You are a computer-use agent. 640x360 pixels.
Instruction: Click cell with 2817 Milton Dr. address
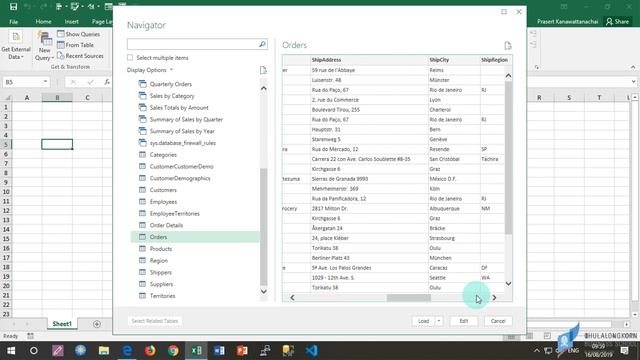click(369, 209)
